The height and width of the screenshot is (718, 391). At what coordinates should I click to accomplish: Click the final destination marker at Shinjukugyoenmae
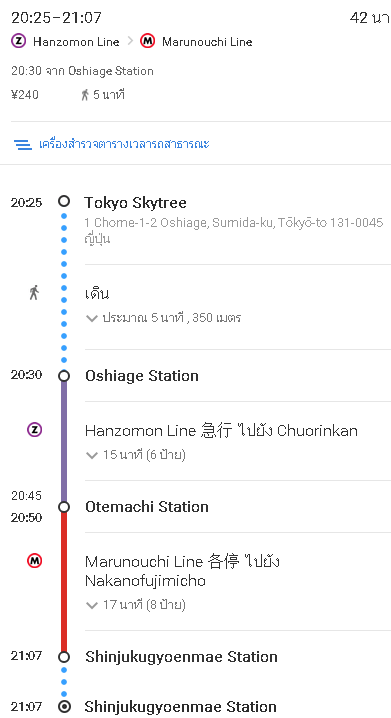pos(64,707)
